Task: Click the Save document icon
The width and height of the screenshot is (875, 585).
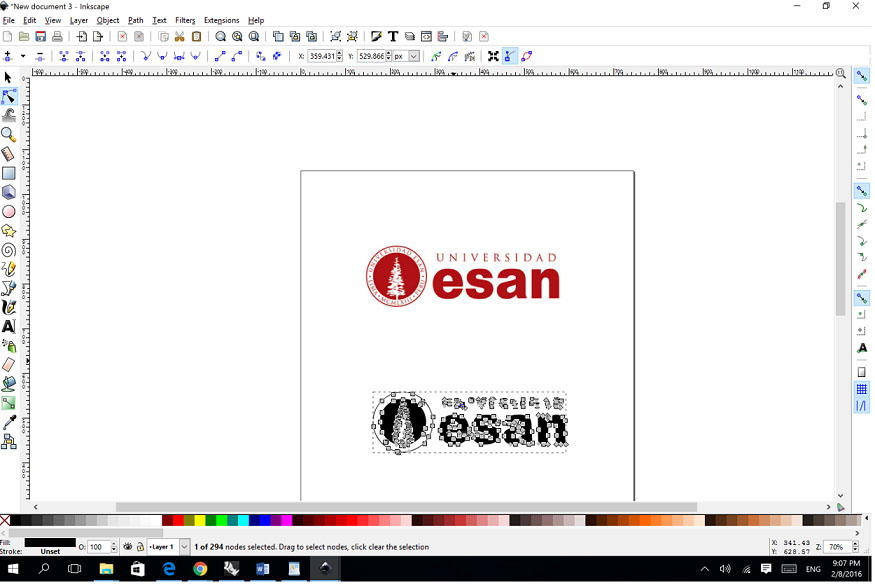Action: click(x=41, y=37)
